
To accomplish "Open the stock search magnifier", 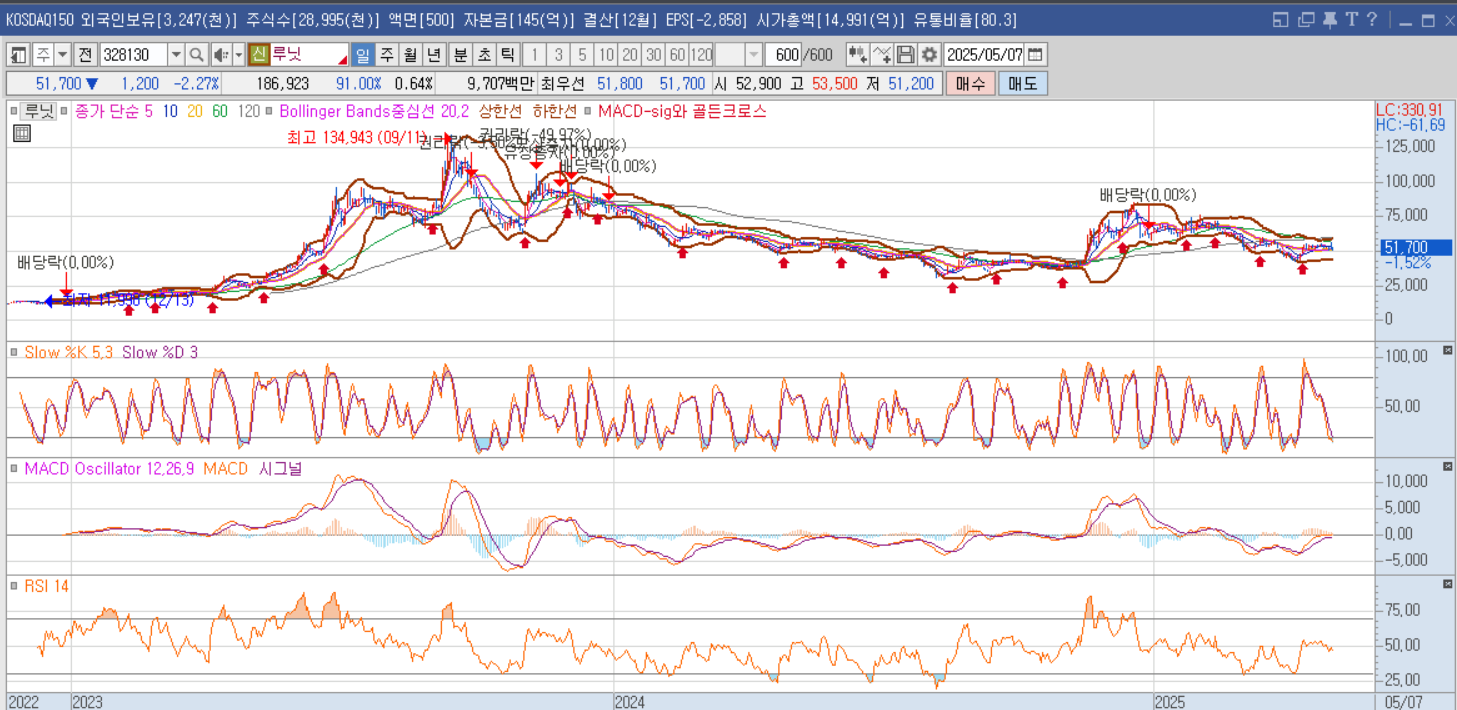I will [x=196, y=55].
